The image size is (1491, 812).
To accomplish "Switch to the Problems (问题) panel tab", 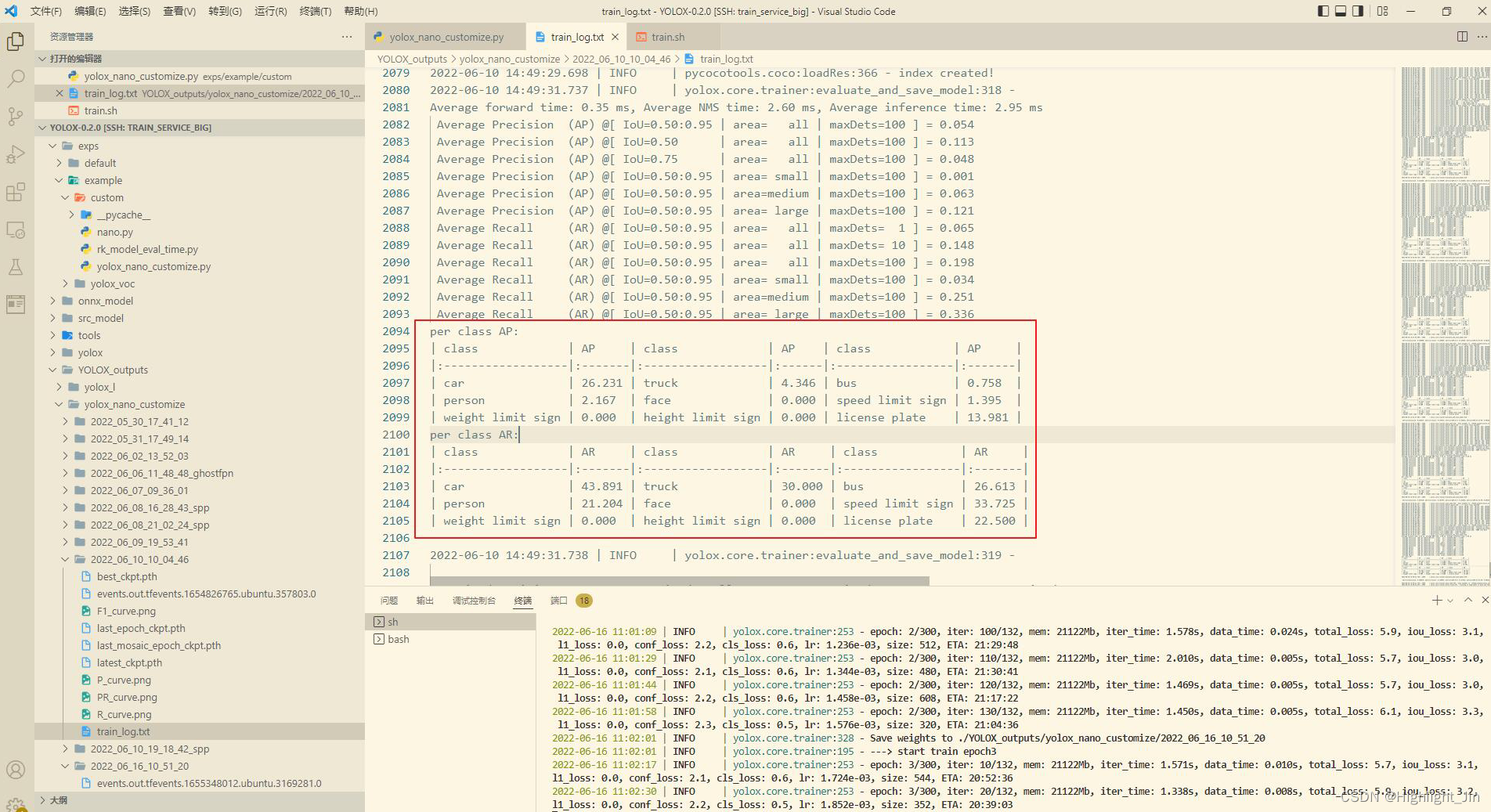I will (x=389, y=601).
